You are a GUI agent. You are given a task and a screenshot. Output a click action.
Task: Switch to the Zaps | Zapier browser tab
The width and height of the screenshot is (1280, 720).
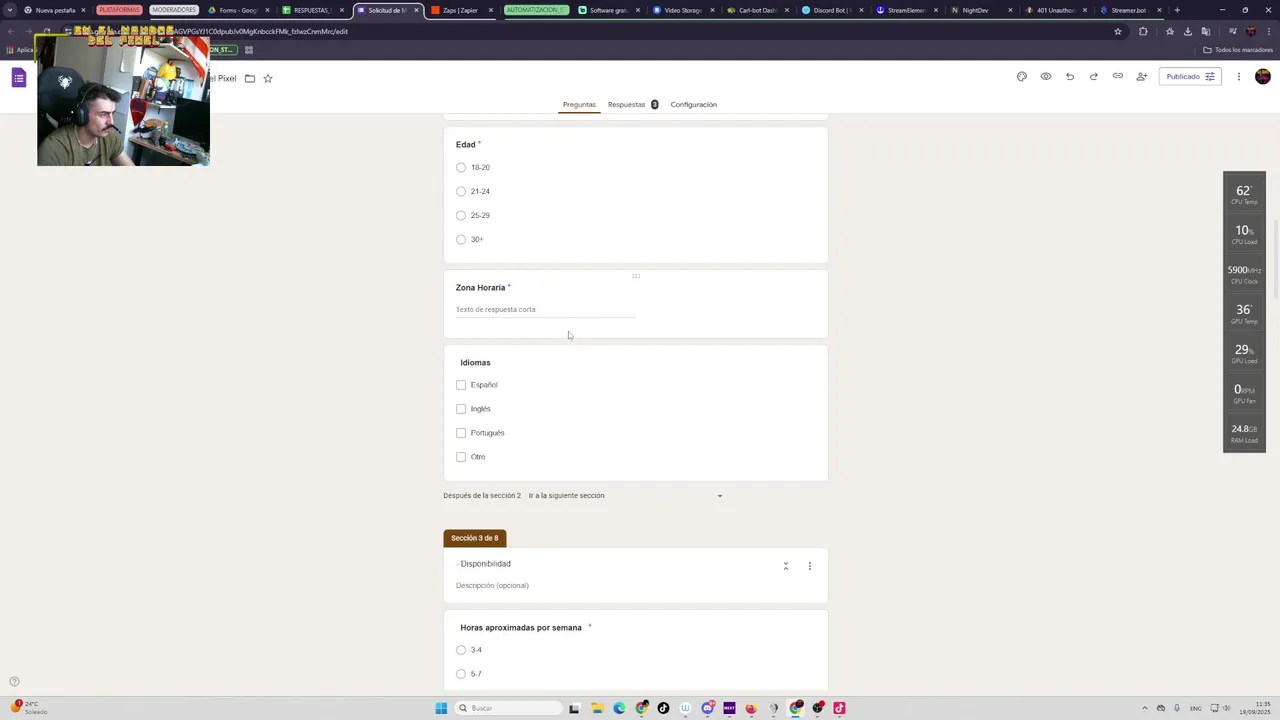pyautogui.click(x=462, y=10)
